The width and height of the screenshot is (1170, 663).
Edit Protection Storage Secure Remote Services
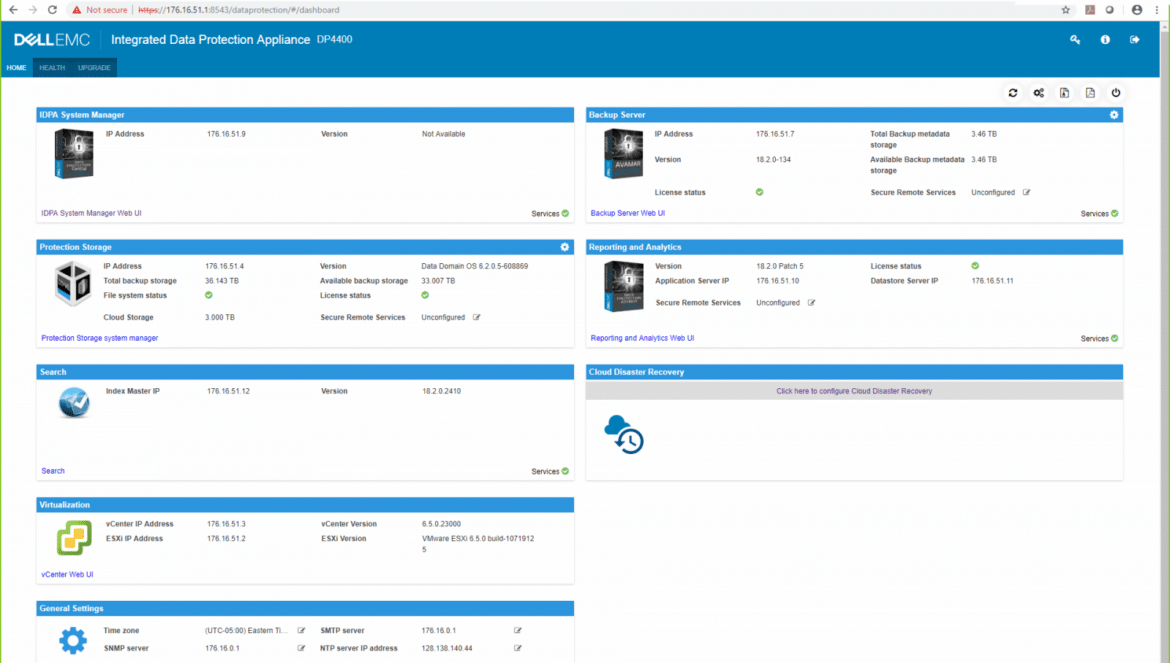[477, 317]
